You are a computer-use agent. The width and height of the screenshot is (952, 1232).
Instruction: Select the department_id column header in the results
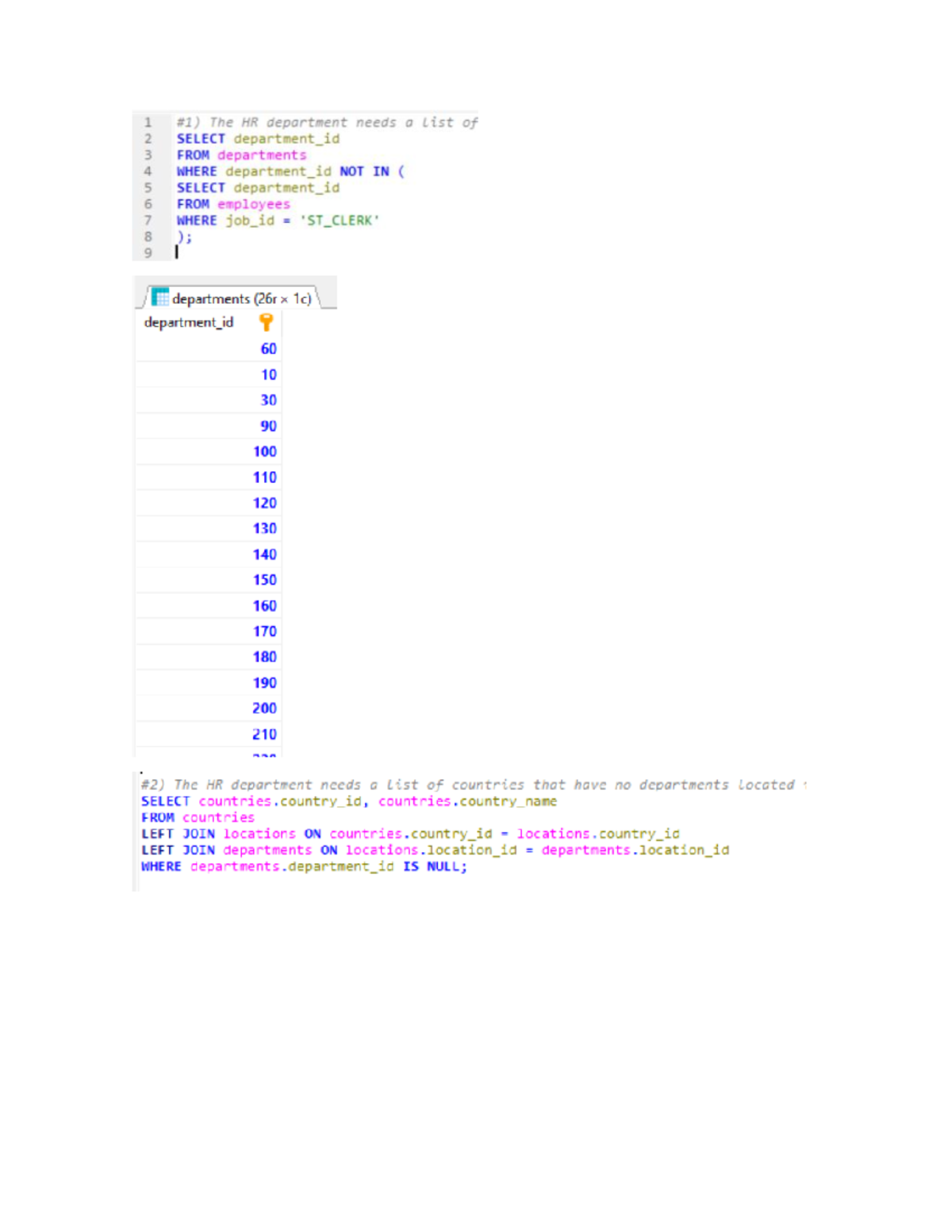coord(209,322)
